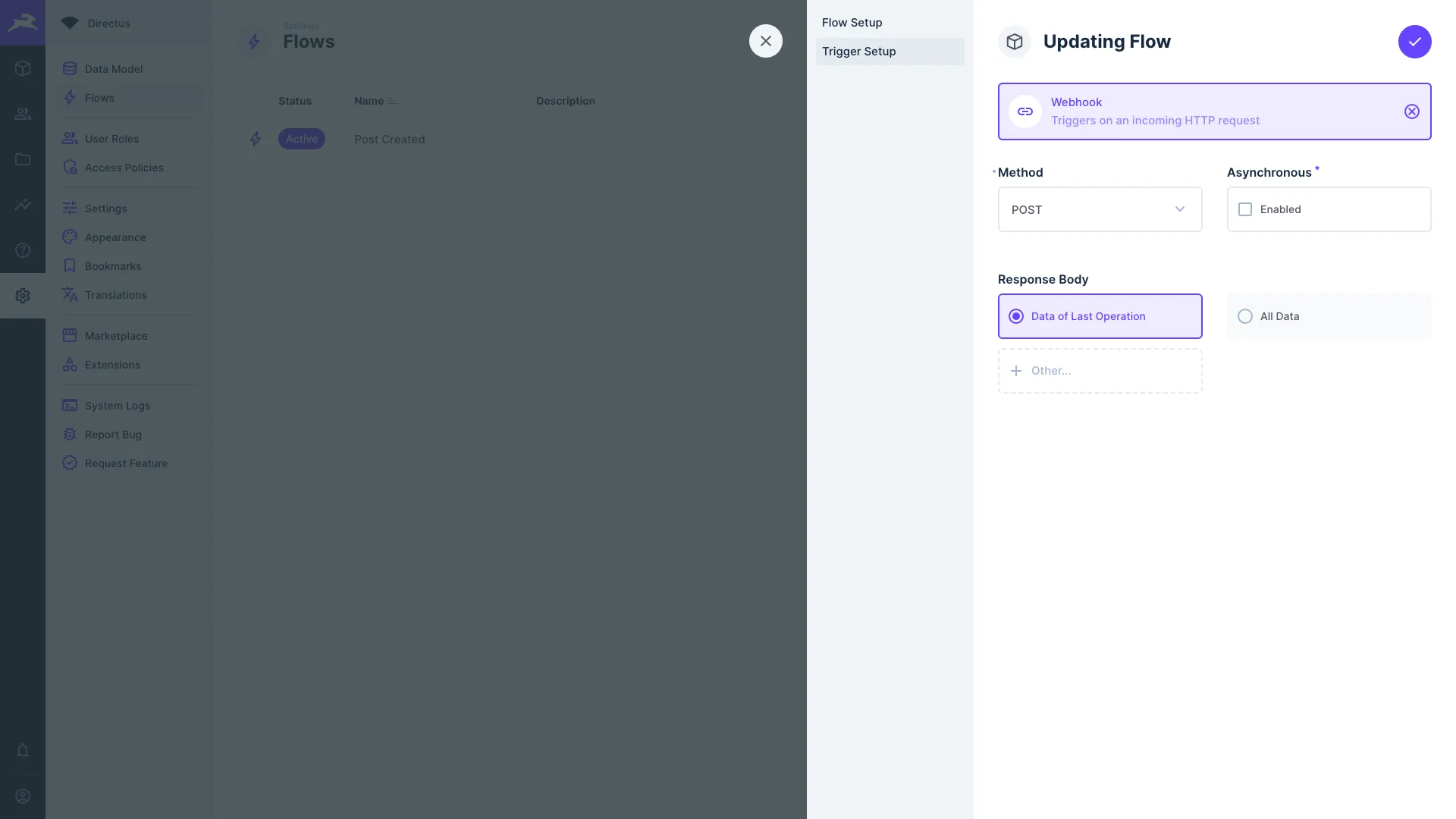Image resolution: width=1456 pixels, height=819 pixels.
Task: Expand the Method dropdown showing POST
Action: point(1084,209)
